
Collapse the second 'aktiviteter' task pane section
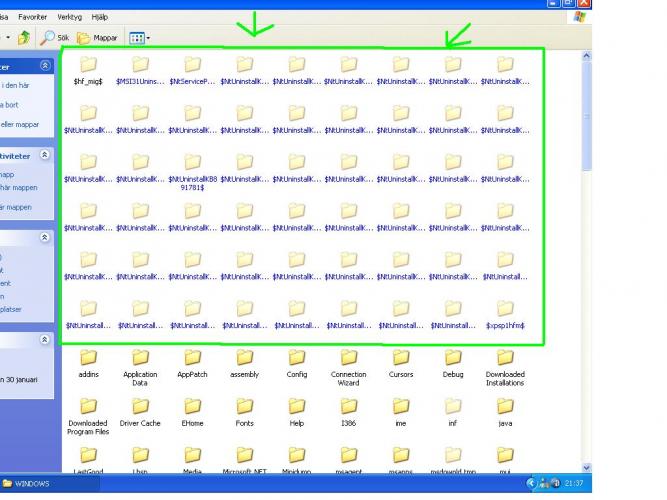pos(44,156)
